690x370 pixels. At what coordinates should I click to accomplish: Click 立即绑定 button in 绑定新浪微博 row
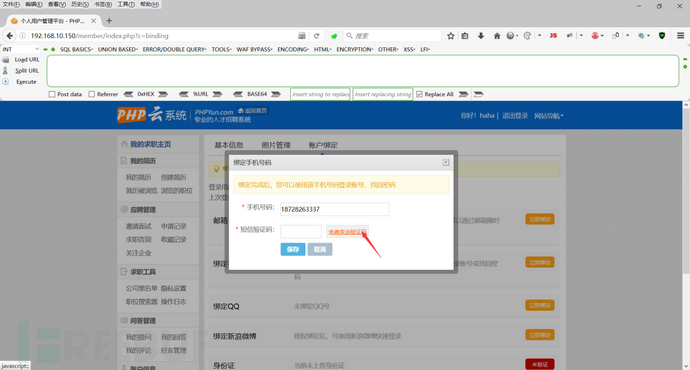point(540,335)
